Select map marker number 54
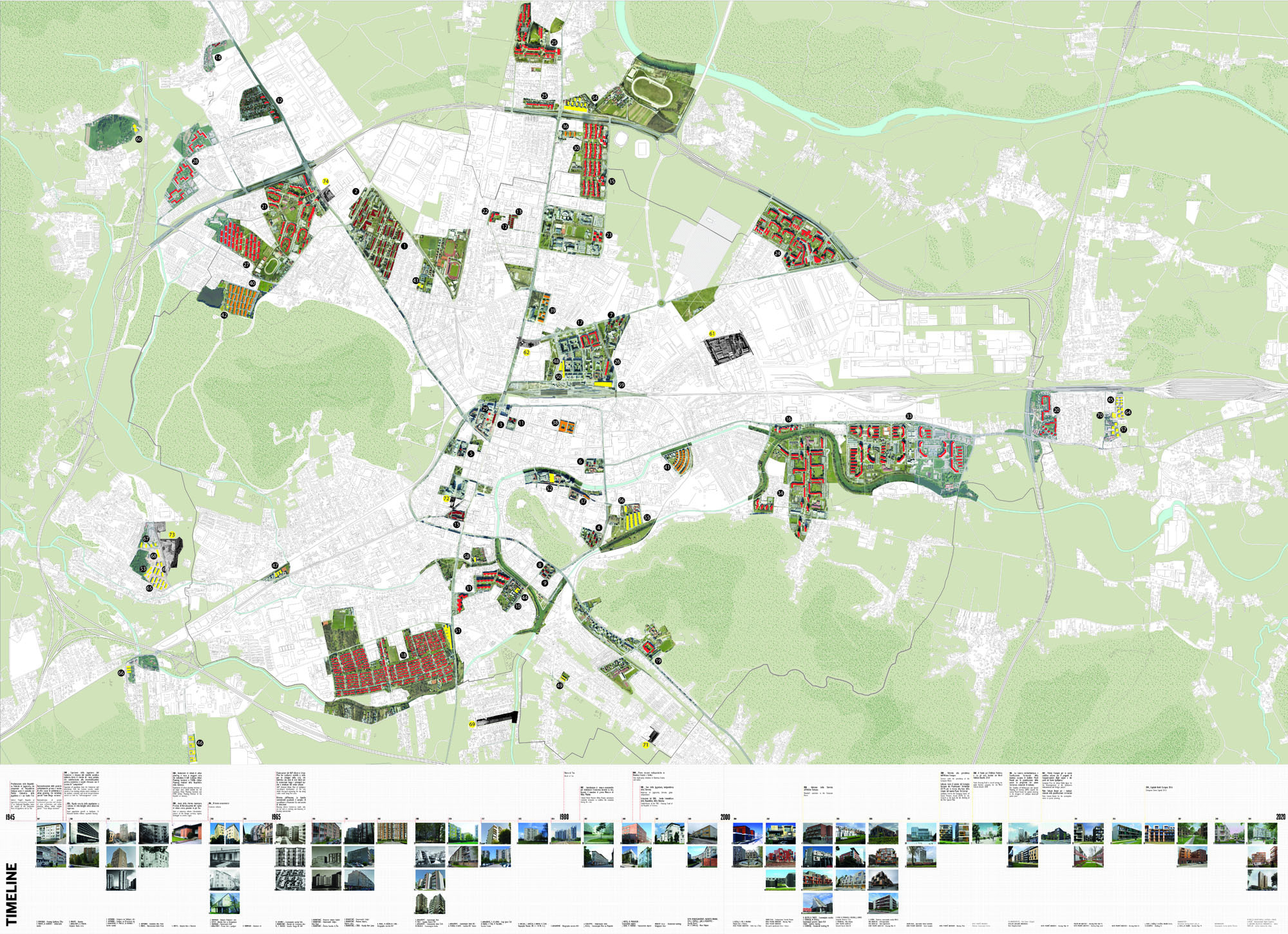The image size is (1288, 934). coord(594,98)
